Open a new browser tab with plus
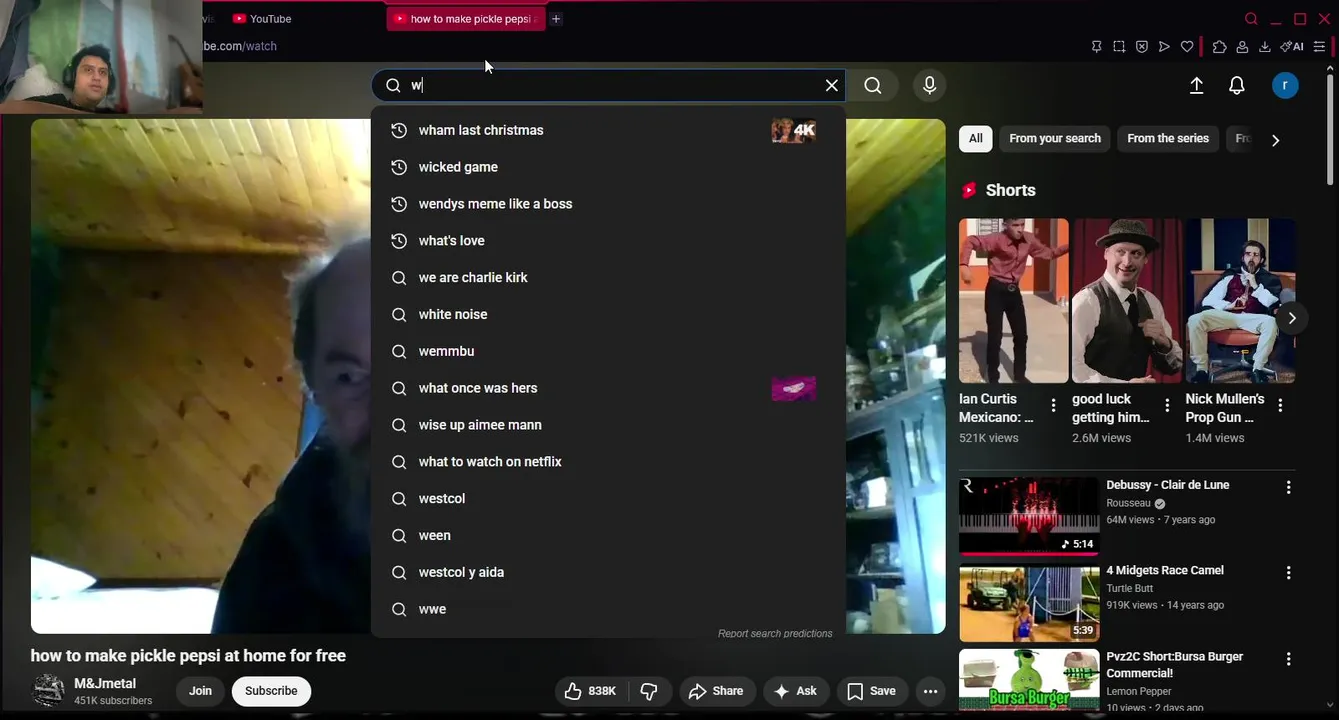Image resolution: width=1339 pixels, height=720 pixels. 556,19
